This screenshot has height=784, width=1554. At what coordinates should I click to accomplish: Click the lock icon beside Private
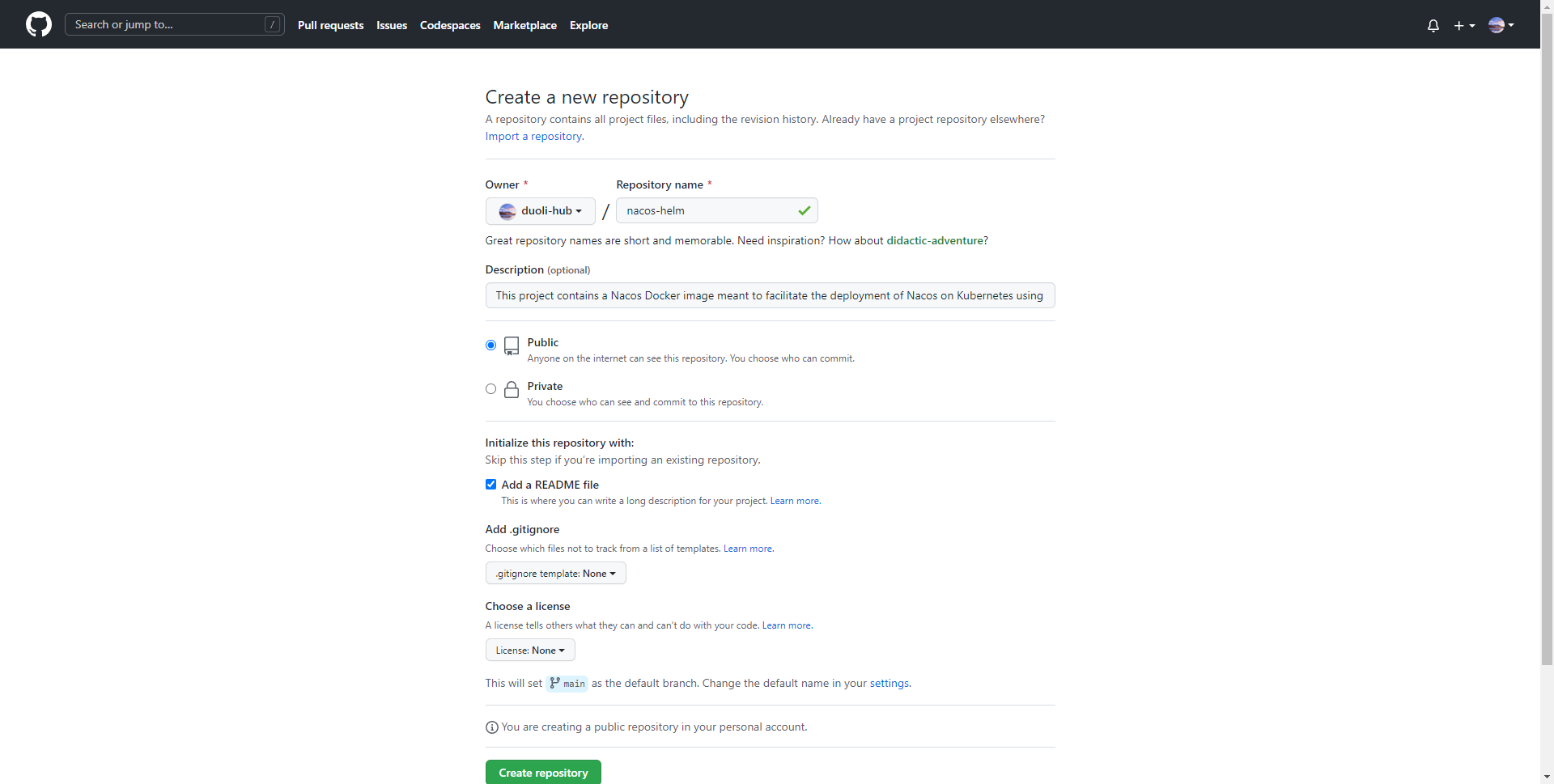pos(512,389)
